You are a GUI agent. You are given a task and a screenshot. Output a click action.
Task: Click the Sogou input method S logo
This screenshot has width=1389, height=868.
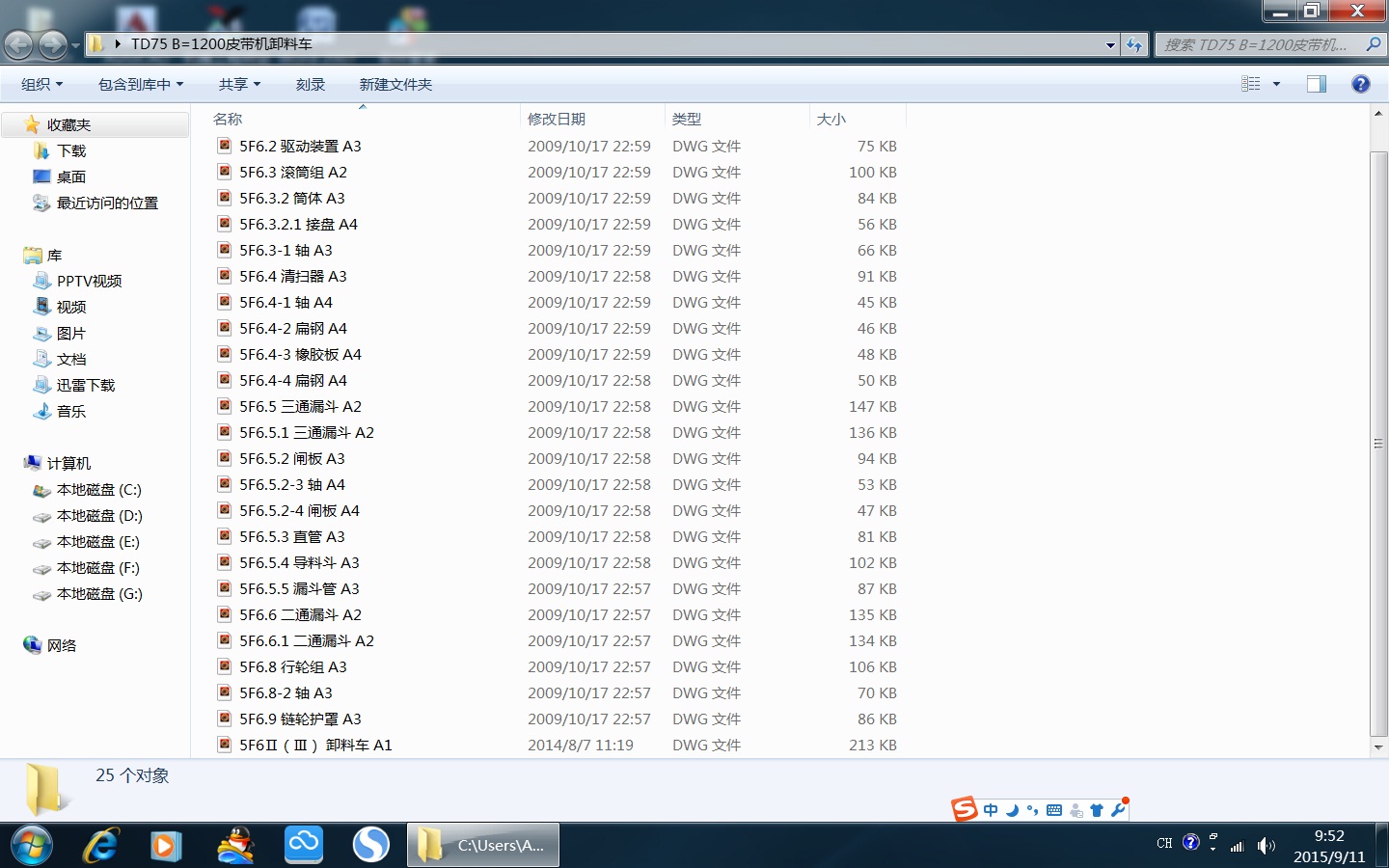pyautogui.click(x=965, y=809)
